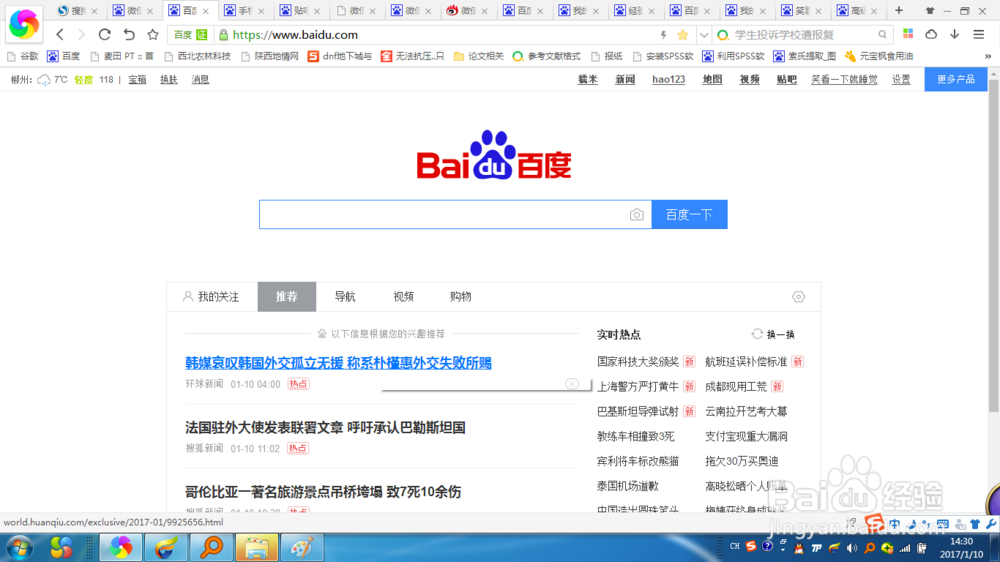Expand the bookmarks bar overflow chevron
Viewport: 1000px width, 562px height.
[x=988, y=56]
